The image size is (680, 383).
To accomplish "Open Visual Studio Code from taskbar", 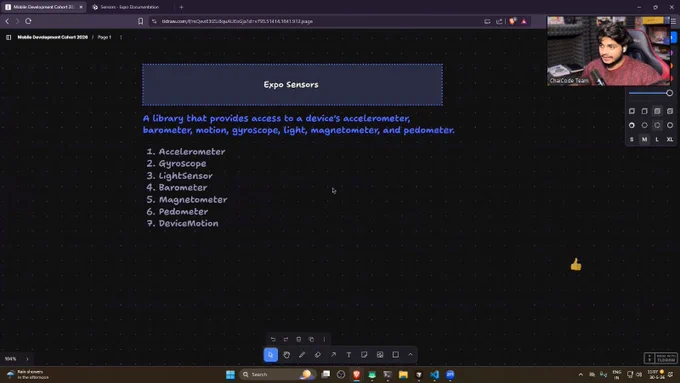I will click(x=435, y=374).
